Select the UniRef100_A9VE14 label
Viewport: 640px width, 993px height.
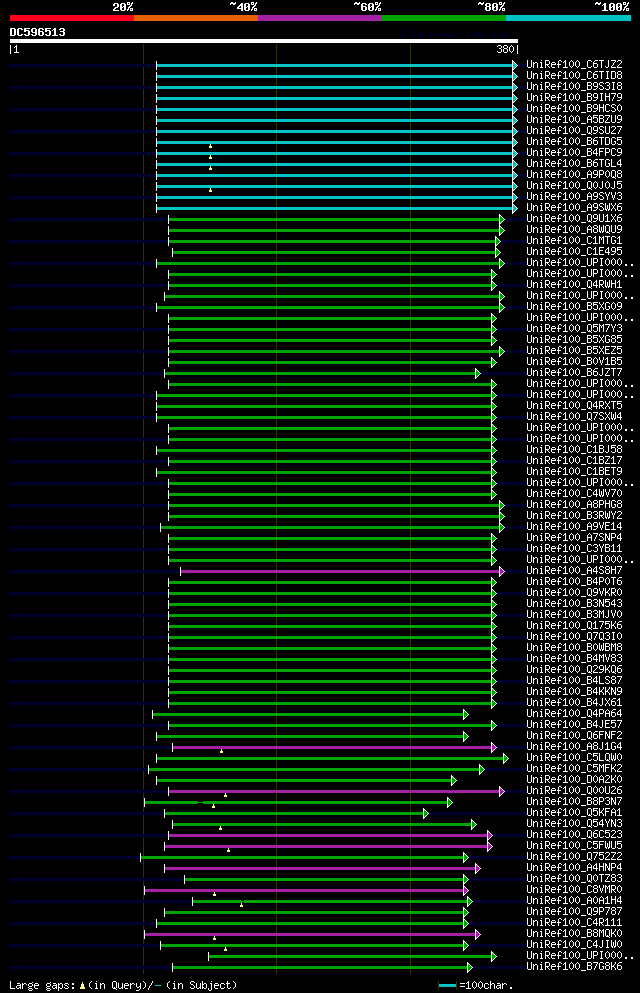pyautogui.click(x=574, y=526)
